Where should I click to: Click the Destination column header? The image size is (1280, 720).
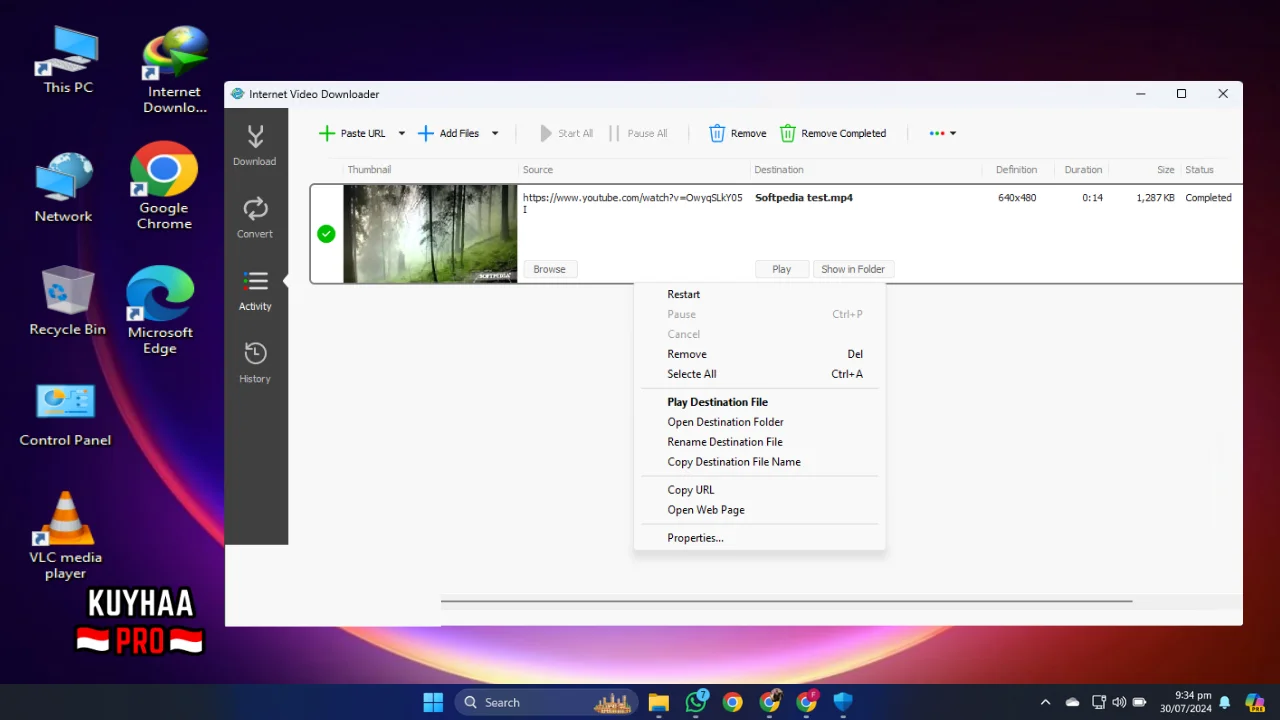pos(779,170)
